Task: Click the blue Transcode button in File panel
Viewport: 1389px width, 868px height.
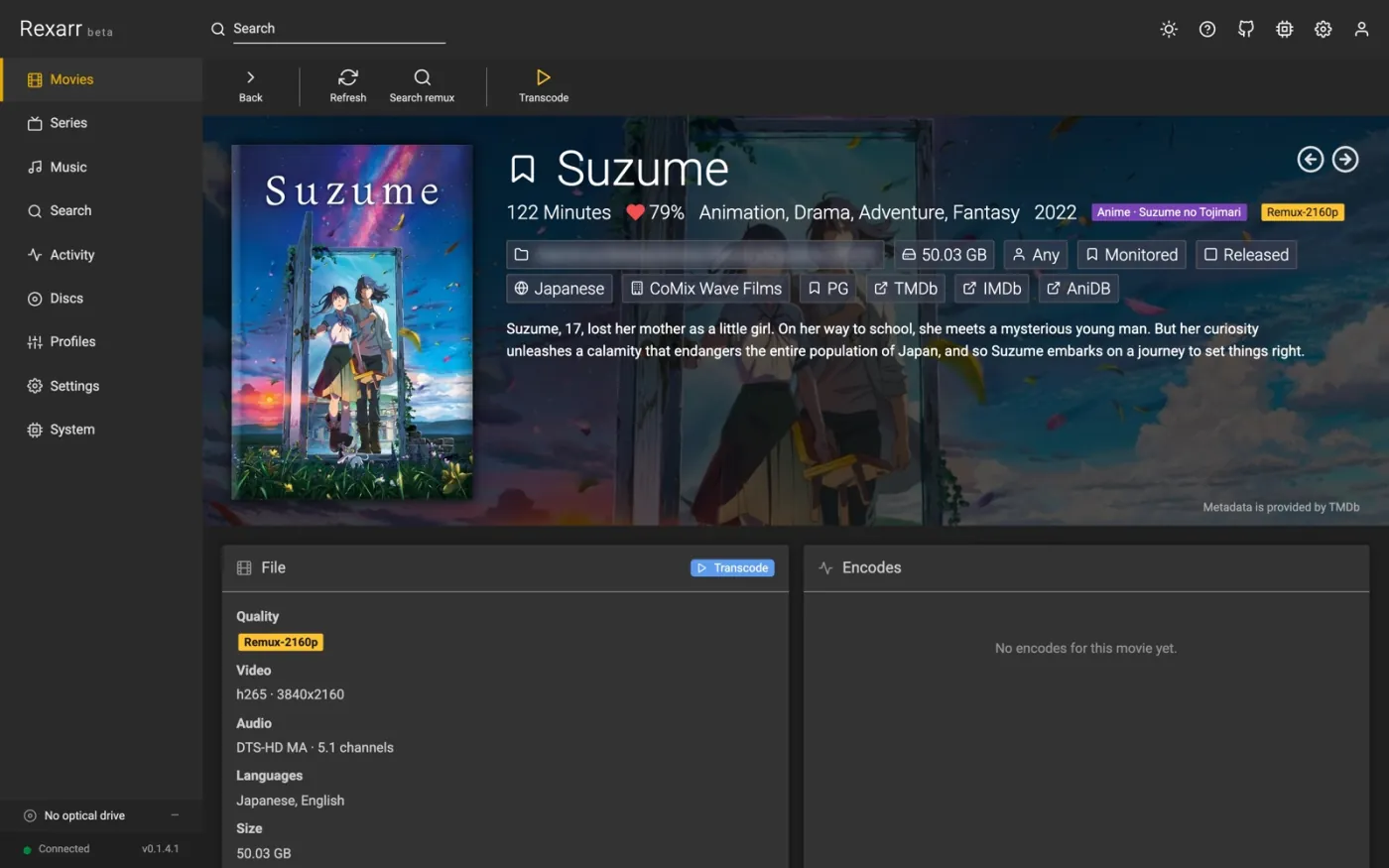Action: tap(732, 567)
